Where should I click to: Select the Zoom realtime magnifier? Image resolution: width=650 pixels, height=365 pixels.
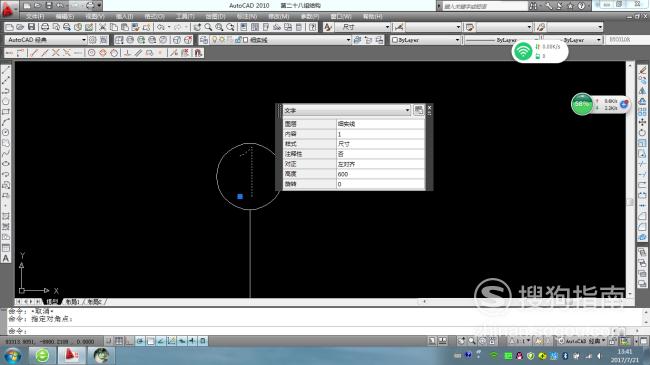(x=208, y=27)
